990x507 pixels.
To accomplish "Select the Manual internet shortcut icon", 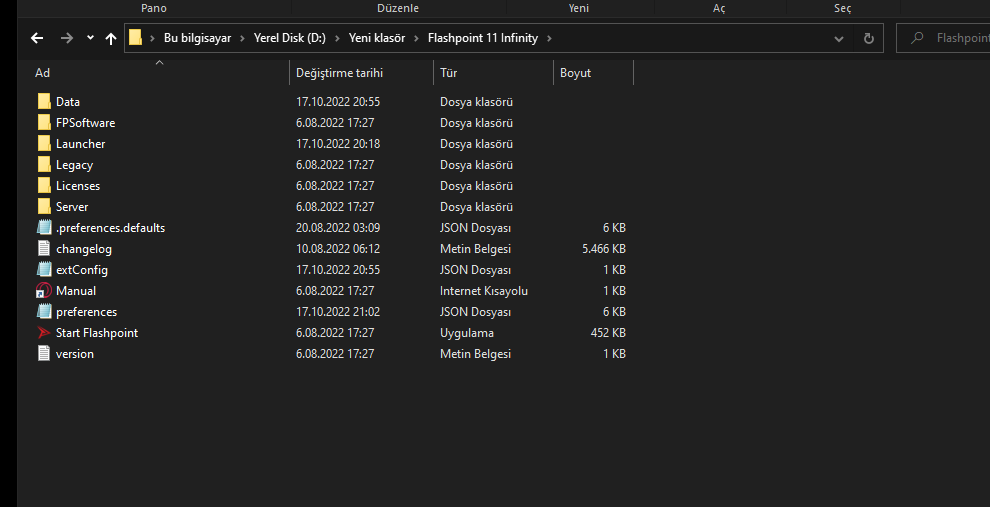I will pyautogui.click(x=44, y=290).
